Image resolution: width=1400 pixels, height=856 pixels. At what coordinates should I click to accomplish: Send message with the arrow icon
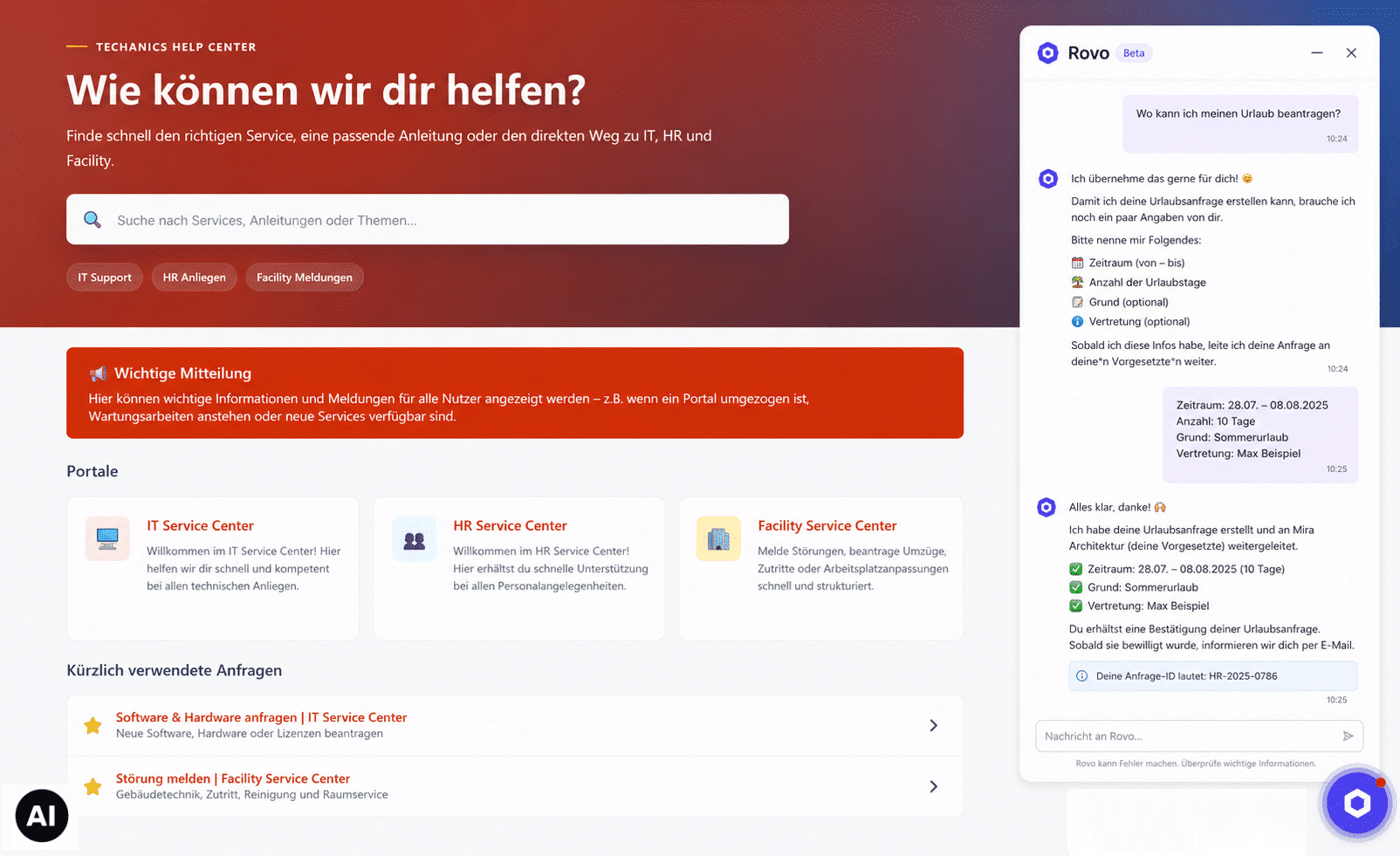[x=1348, y=736]
